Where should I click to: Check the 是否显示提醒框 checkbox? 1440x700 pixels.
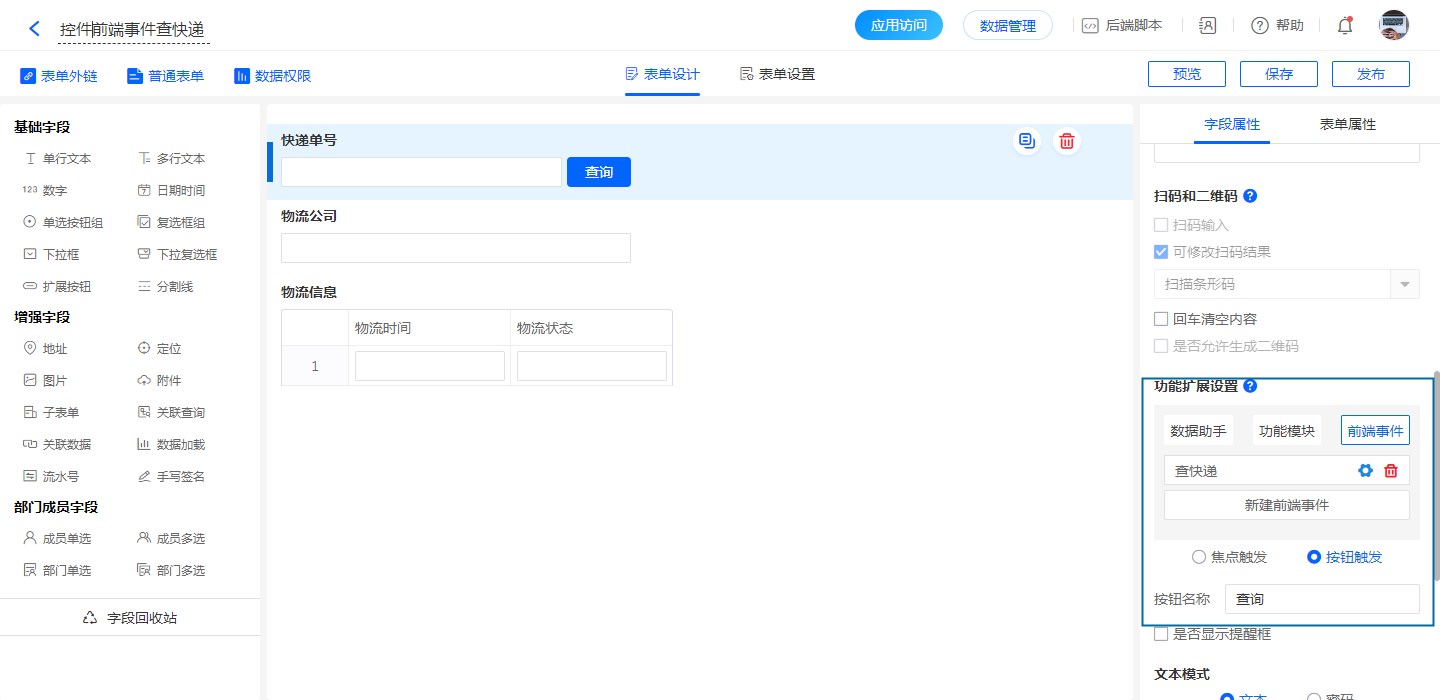coord(1161,633)
